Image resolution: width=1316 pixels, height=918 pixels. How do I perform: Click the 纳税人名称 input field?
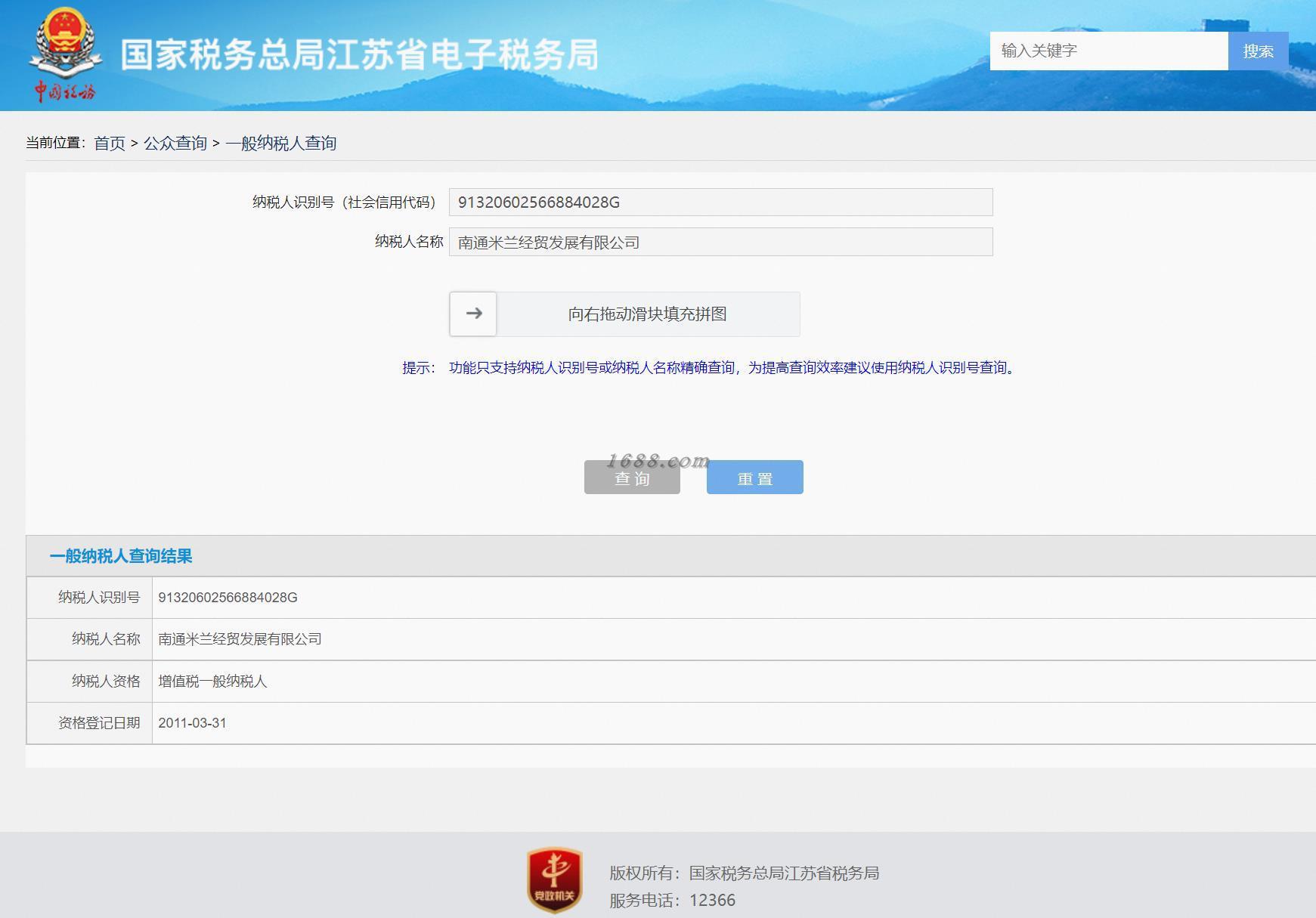[x=720, y=242]
